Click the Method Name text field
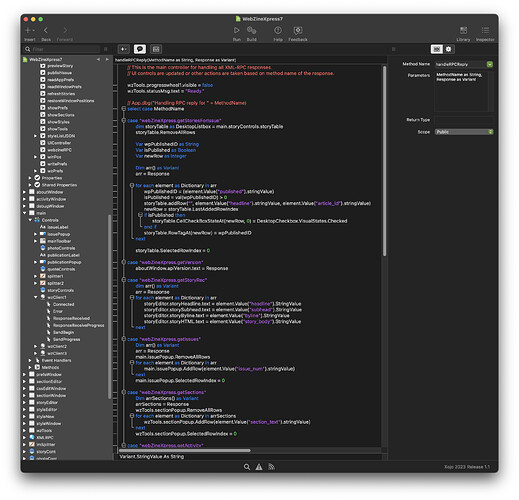This screenshot has width=519, height=500. [x=460, y=64]
